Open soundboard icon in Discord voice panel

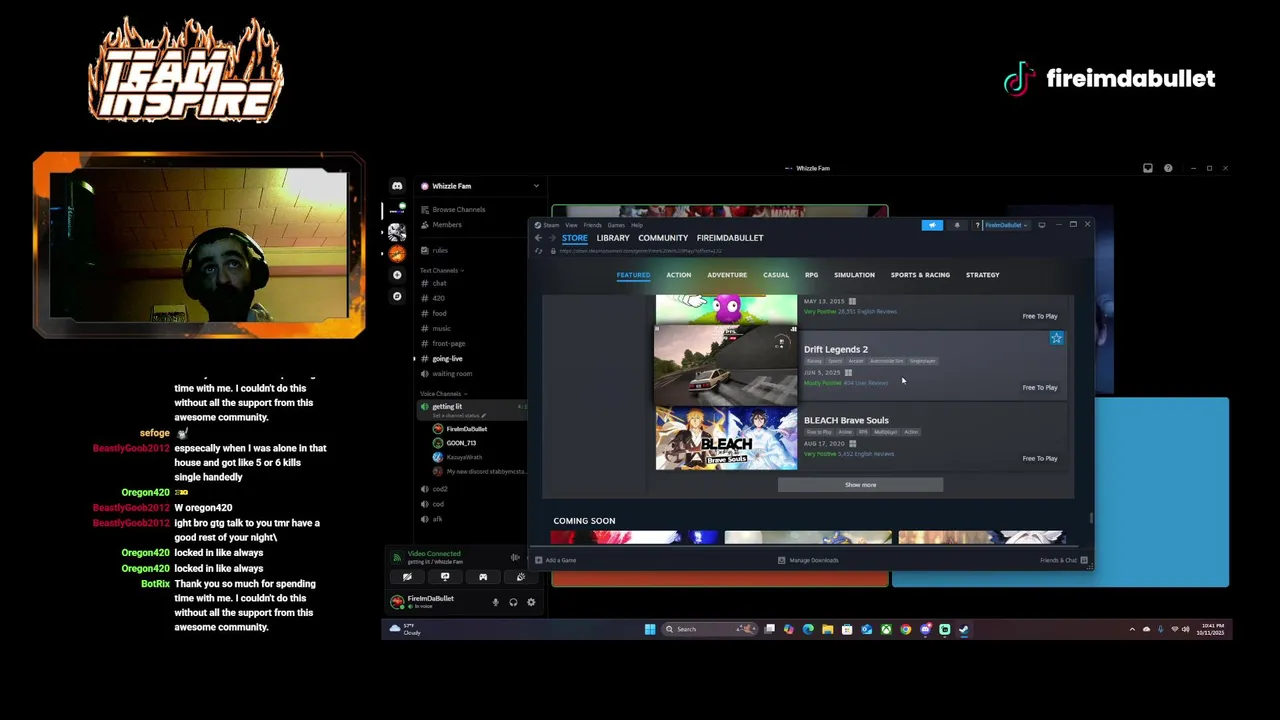[x=521, y=577]
